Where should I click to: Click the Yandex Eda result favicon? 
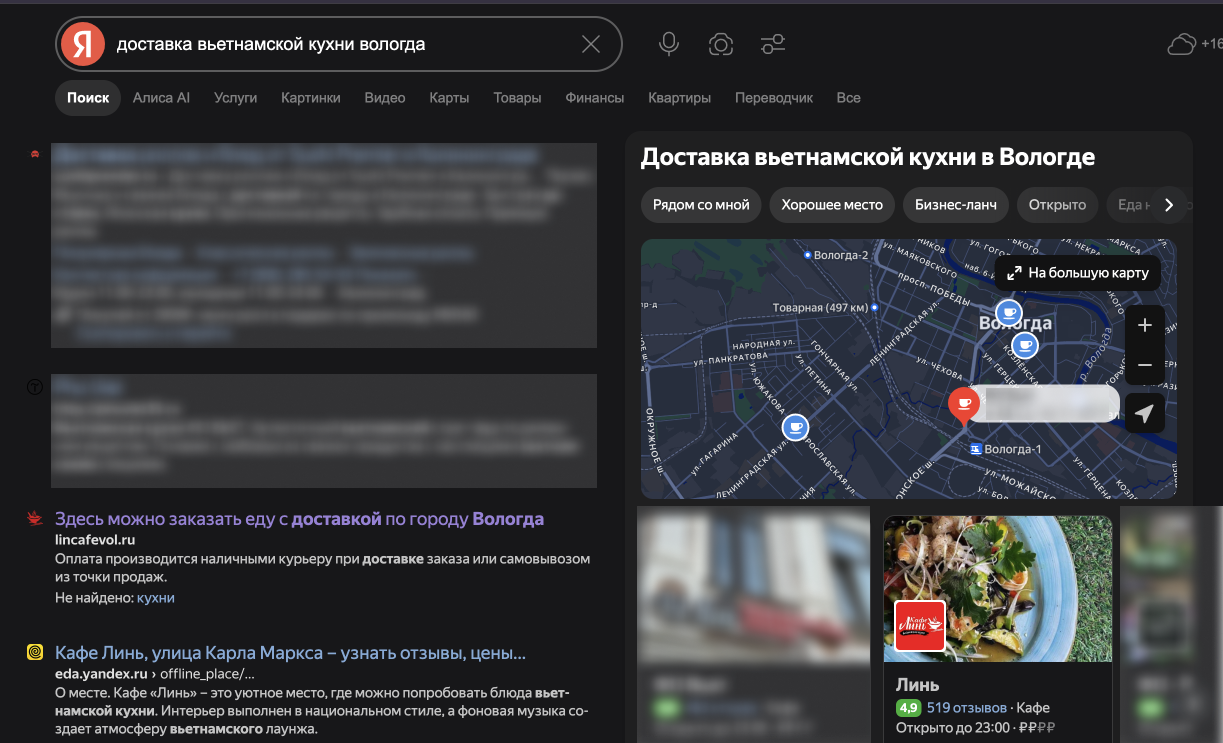tap(35, 653)
